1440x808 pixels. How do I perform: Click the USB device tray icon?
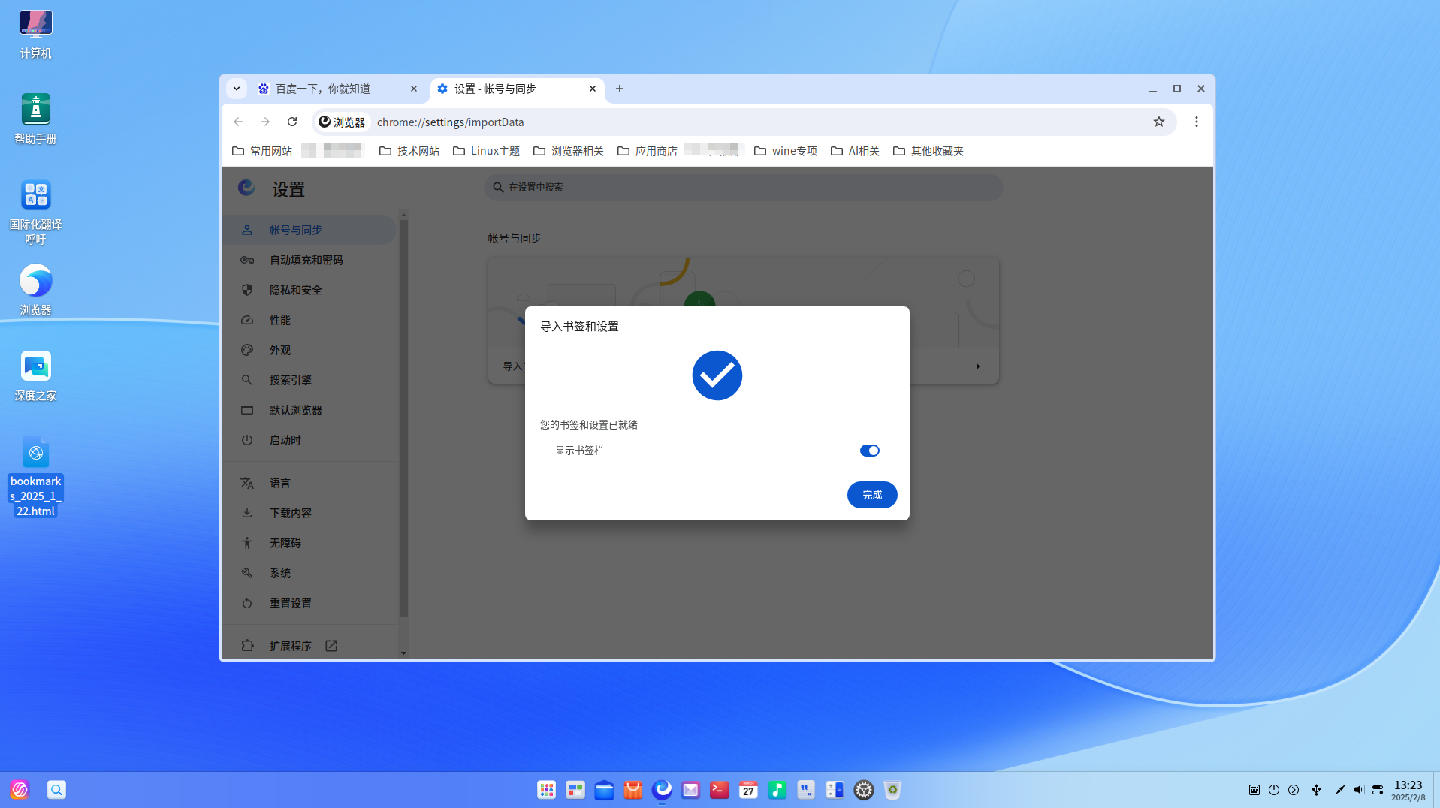click(x=1316, y=790)
